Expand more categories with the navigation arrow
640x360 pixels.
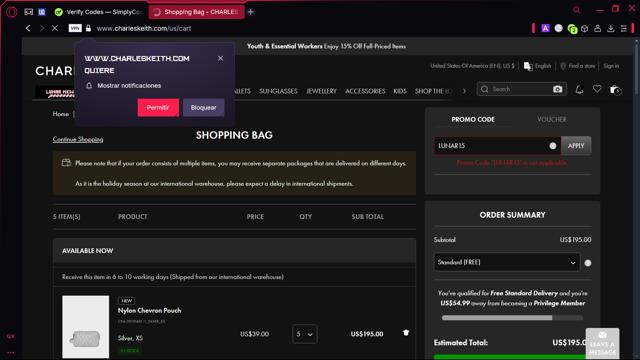tap(464, 91)
